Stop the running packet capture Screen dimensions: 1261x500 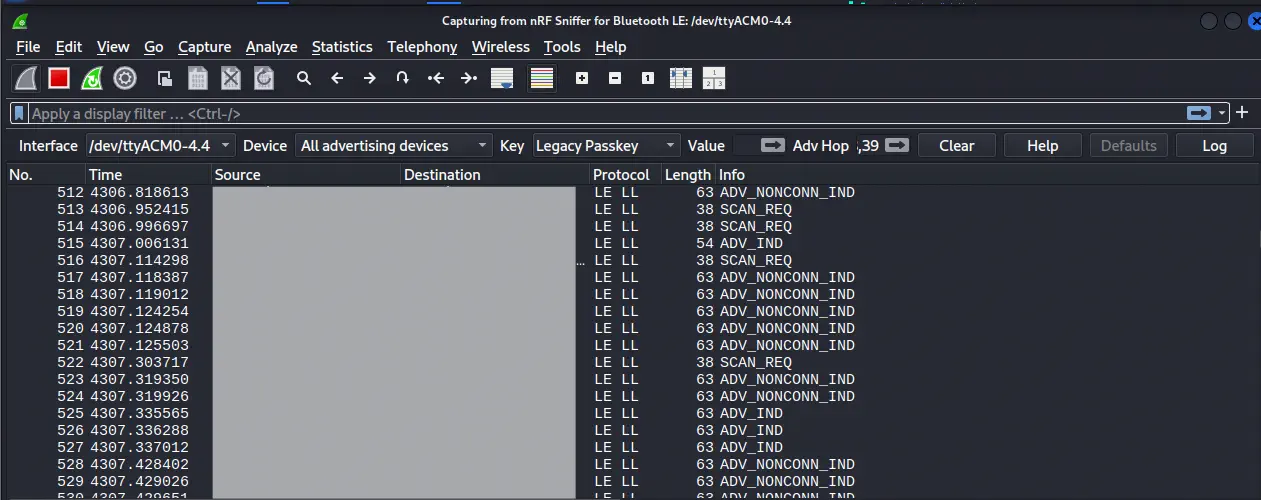click(x=59, y=78)
